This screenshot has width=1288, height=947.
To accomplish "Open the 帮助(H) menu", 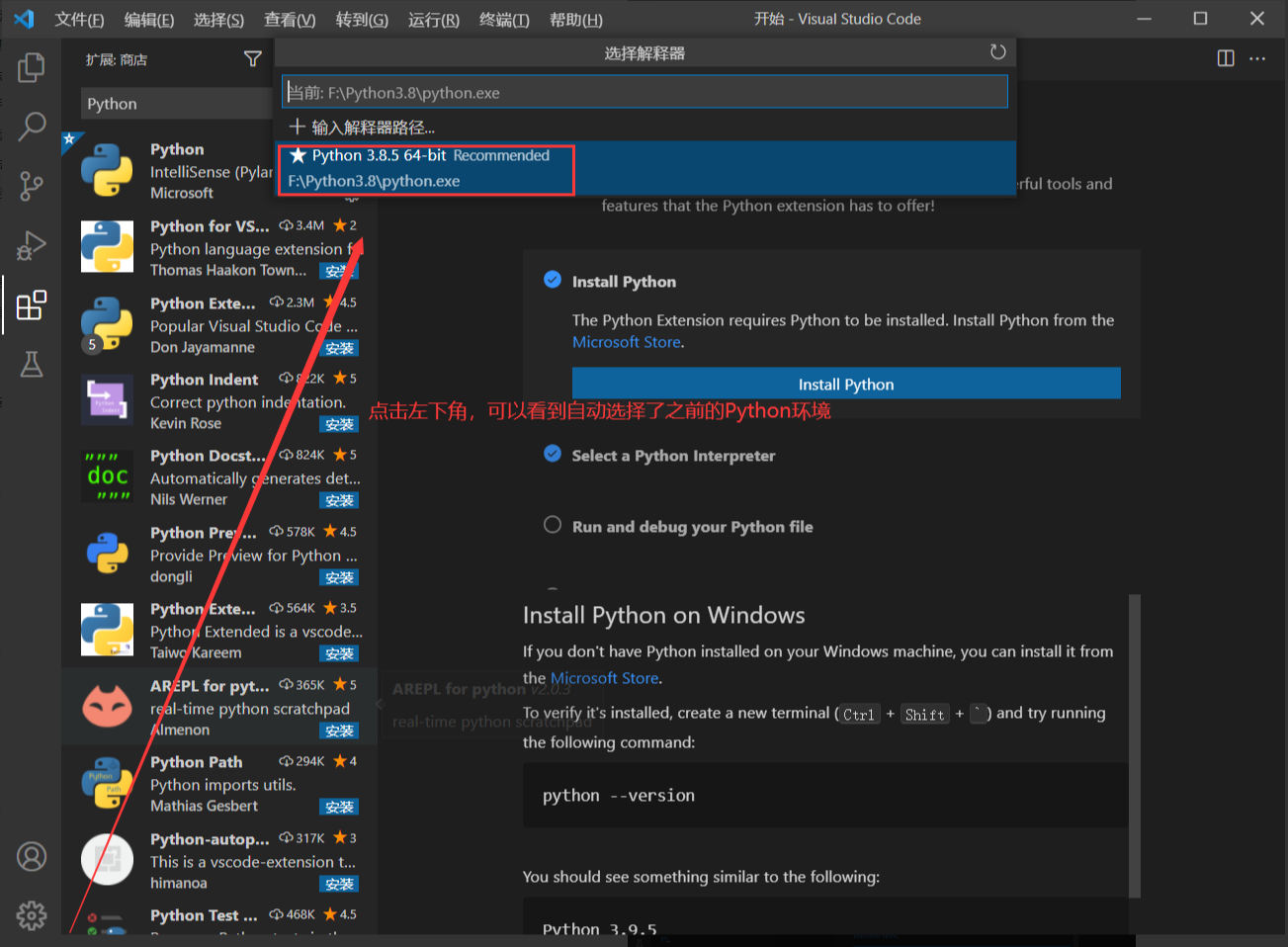I will coord(576,19).
